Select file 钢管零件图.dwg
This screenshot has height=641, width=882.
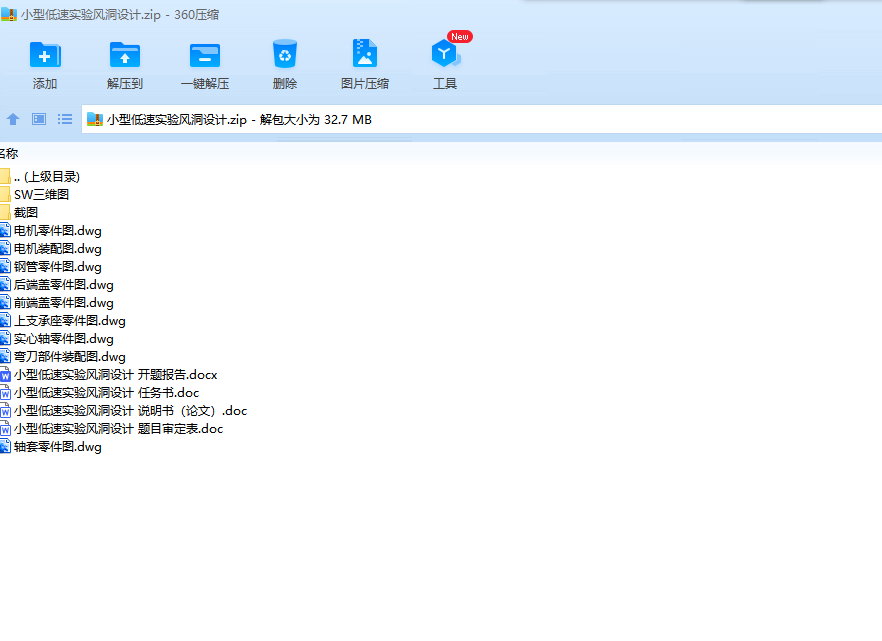(x=57, y=267)
